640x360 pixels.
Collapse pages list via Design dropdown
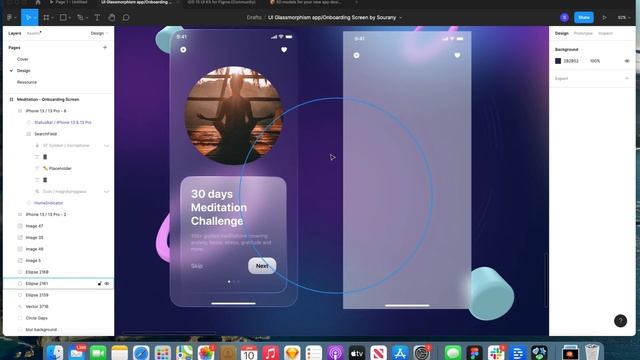(99, 33)
